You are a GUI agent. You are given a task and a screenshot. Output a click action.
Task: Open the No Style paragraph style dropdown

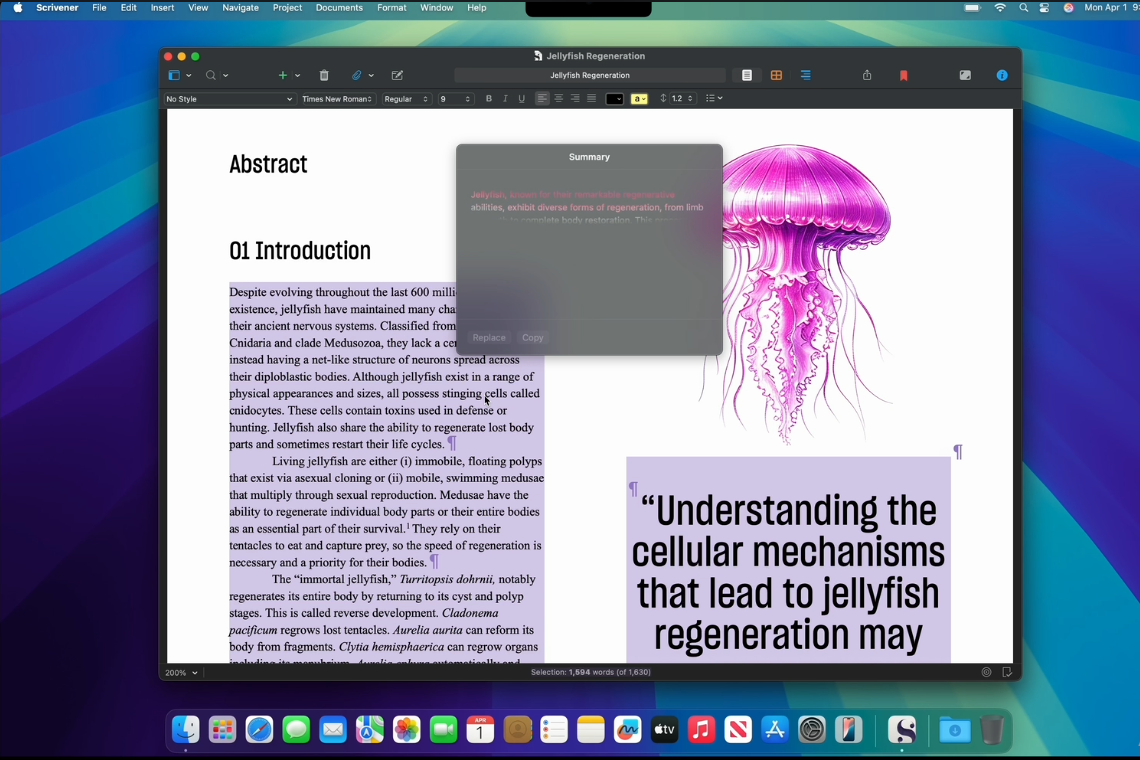(x=229, y=99)
